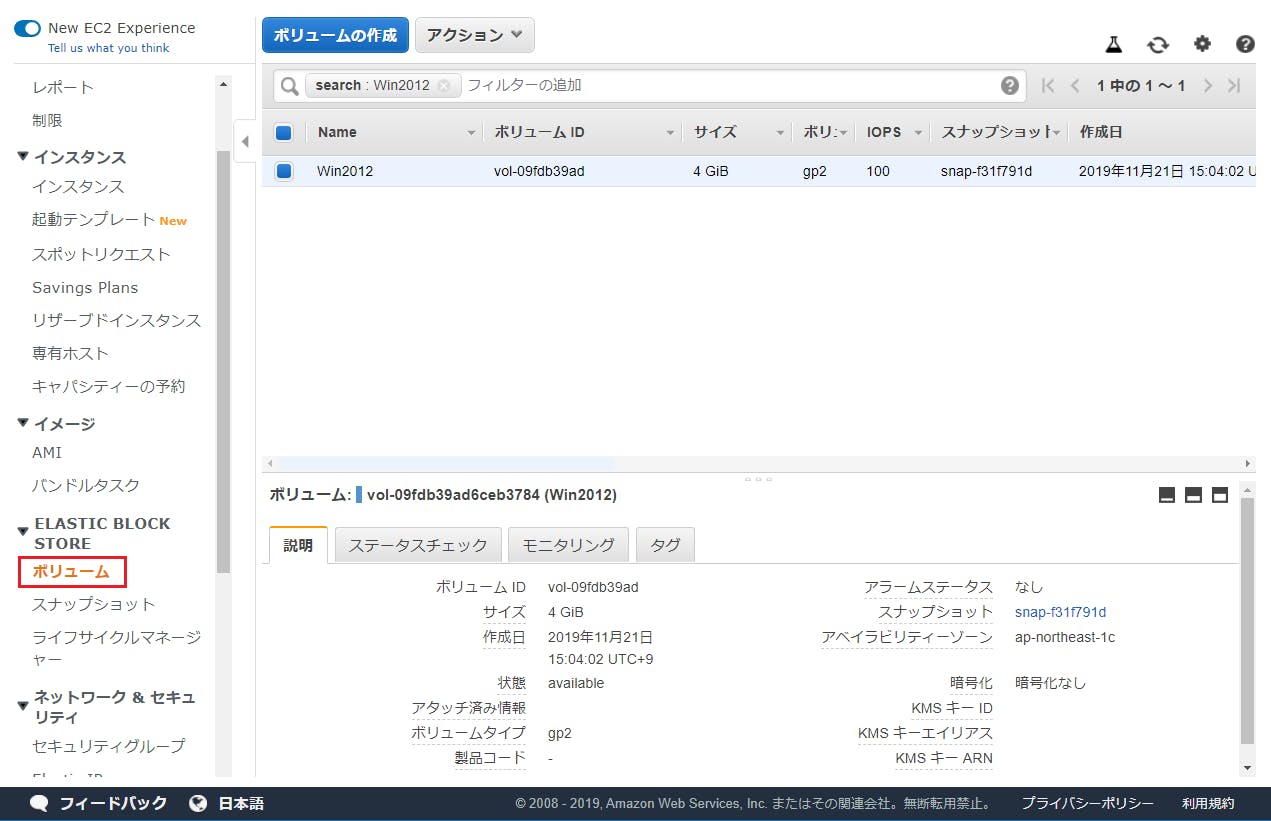Open ライフサイクルマネージャー in sidebar
This screenshot has height=821, width=1271.
[x=116, y=648]
